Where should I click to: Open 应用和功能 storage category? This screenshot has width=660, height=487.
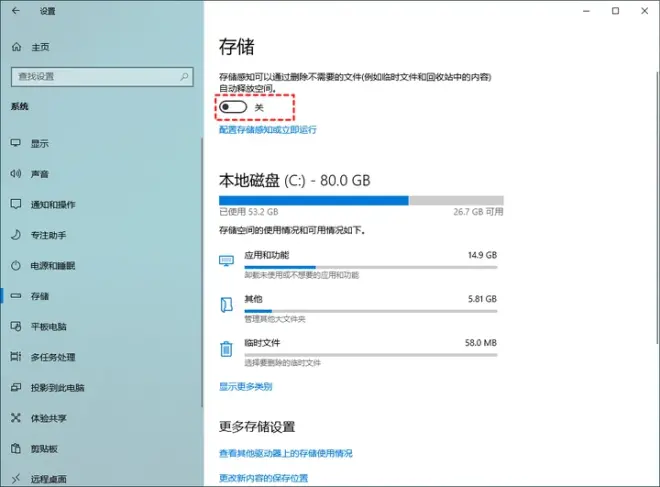point(358,265)
